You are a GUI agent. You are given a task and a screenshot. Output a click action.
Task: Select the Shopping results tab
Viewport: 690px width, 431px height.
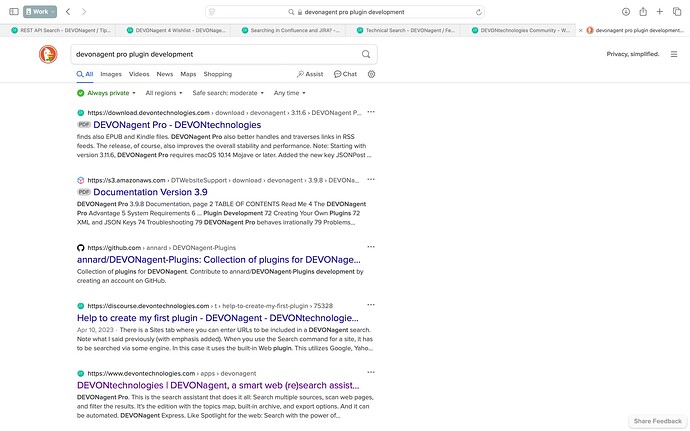(217, 74)
